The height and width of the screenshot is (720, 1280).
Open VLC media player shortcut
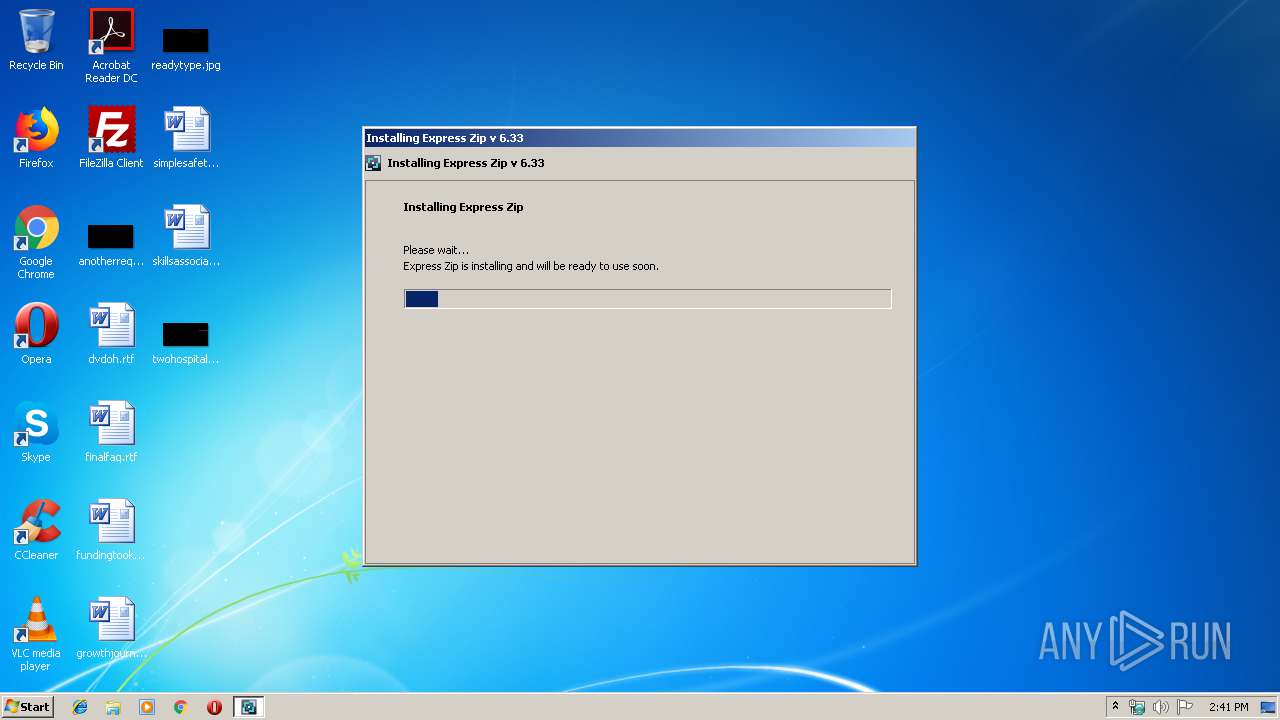36,634
